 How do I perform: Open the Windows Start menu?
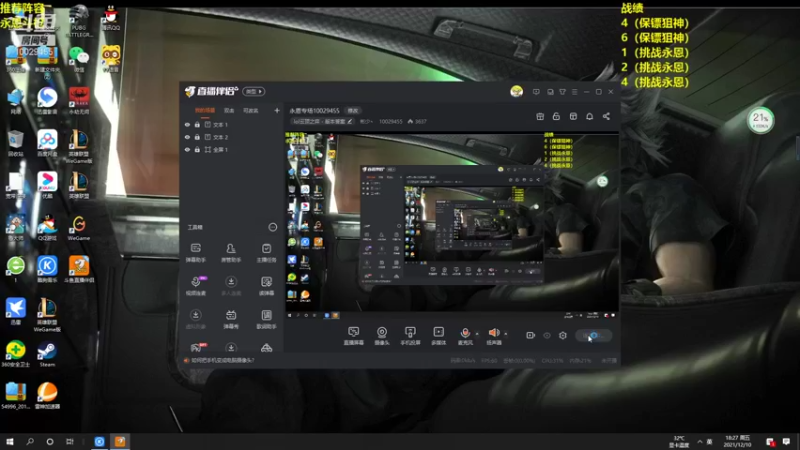coord(10,441)
